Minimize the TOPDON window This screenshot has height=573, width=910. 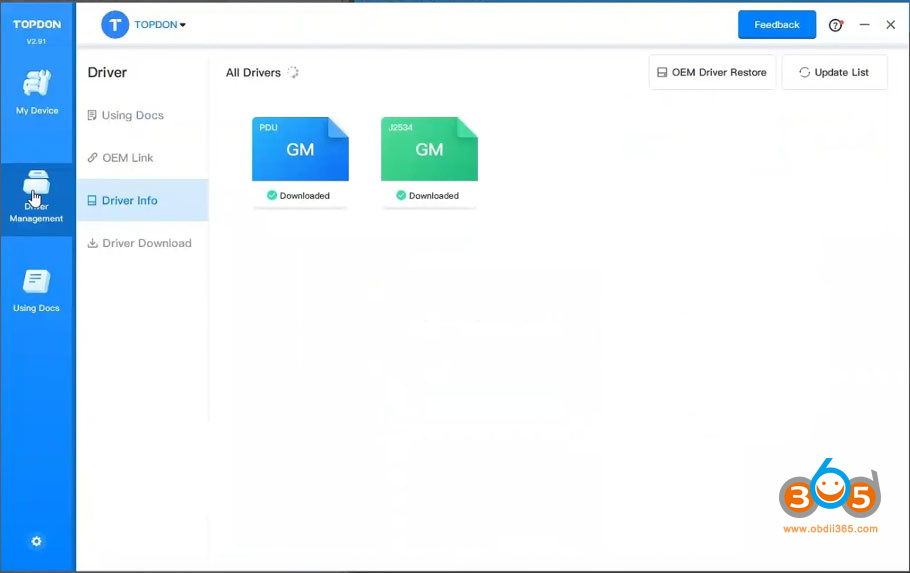pyautogui.click(x=864, y=25)
